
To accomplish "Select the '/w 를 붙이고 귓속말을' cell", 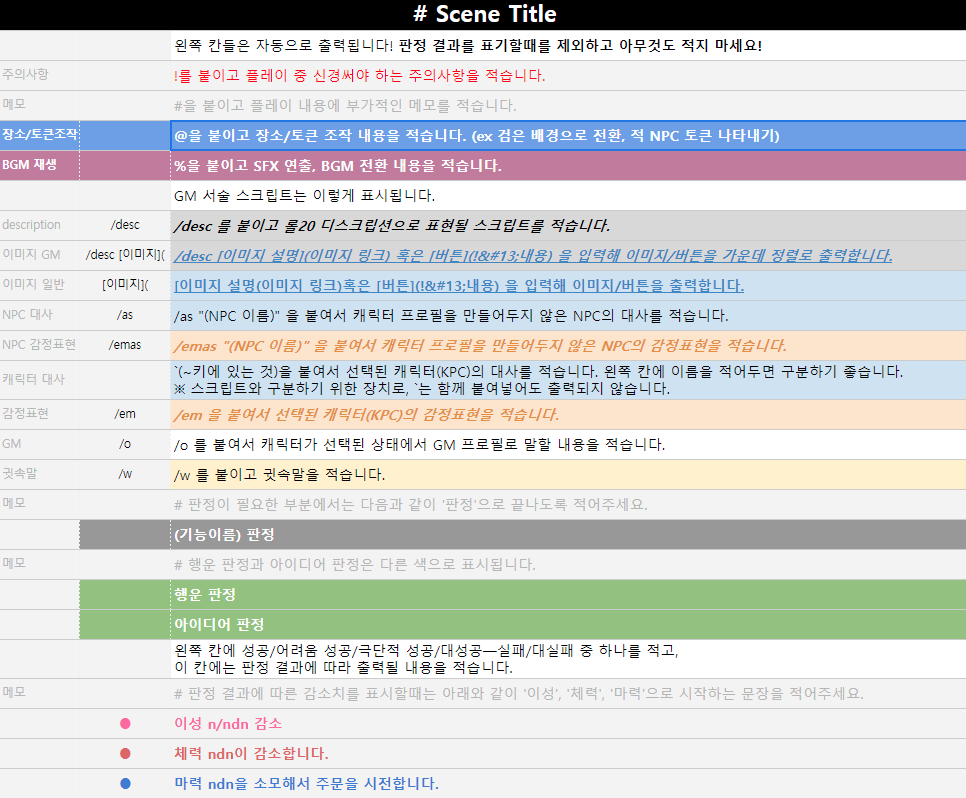I will 568,474.
